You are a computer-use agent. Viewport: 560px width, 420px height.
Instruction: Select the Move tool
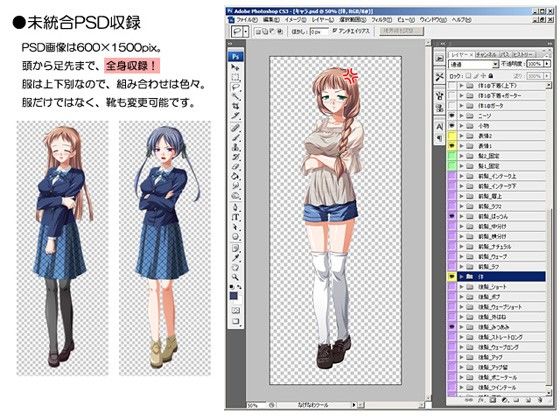tap(235, 67)
